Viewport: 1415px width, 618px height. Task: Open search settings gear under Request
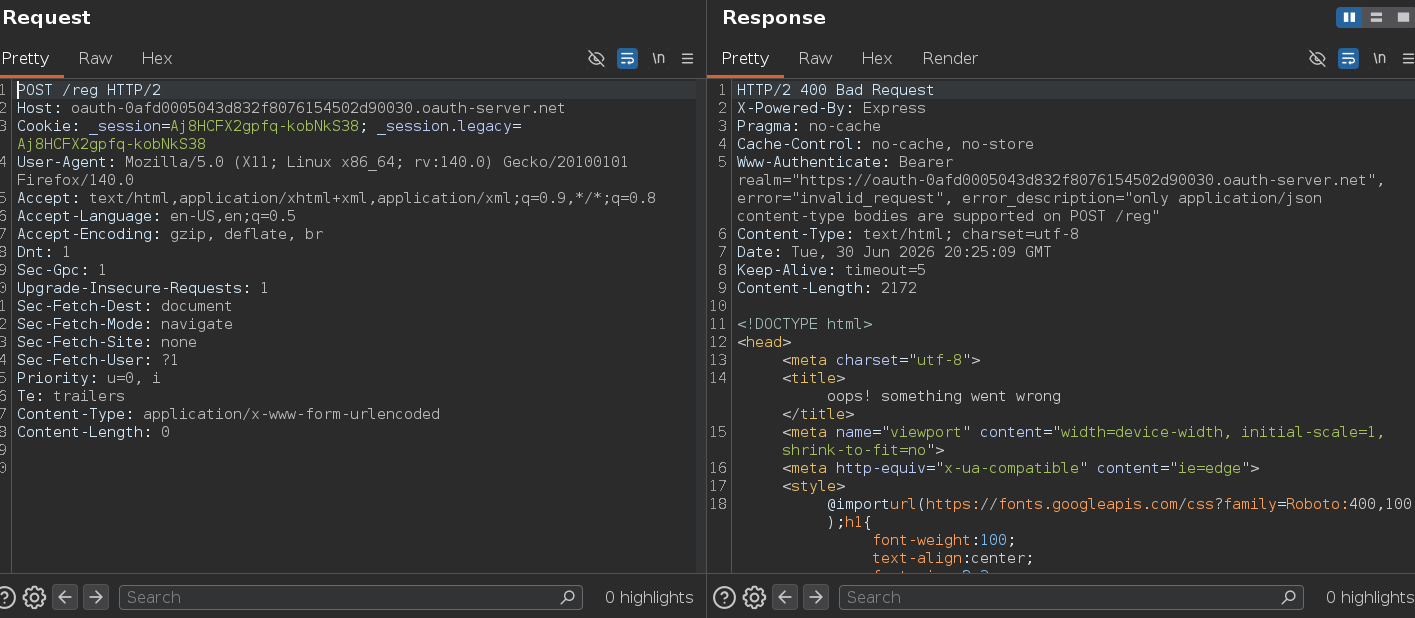coord(35,597)
